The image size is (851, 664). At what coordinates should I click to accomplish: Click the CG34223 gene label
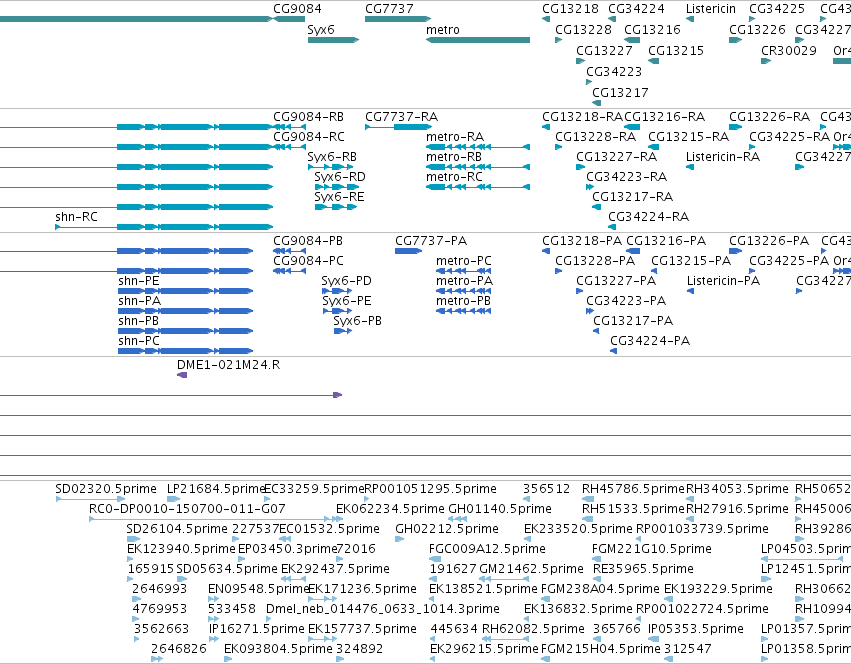(614, 71)
